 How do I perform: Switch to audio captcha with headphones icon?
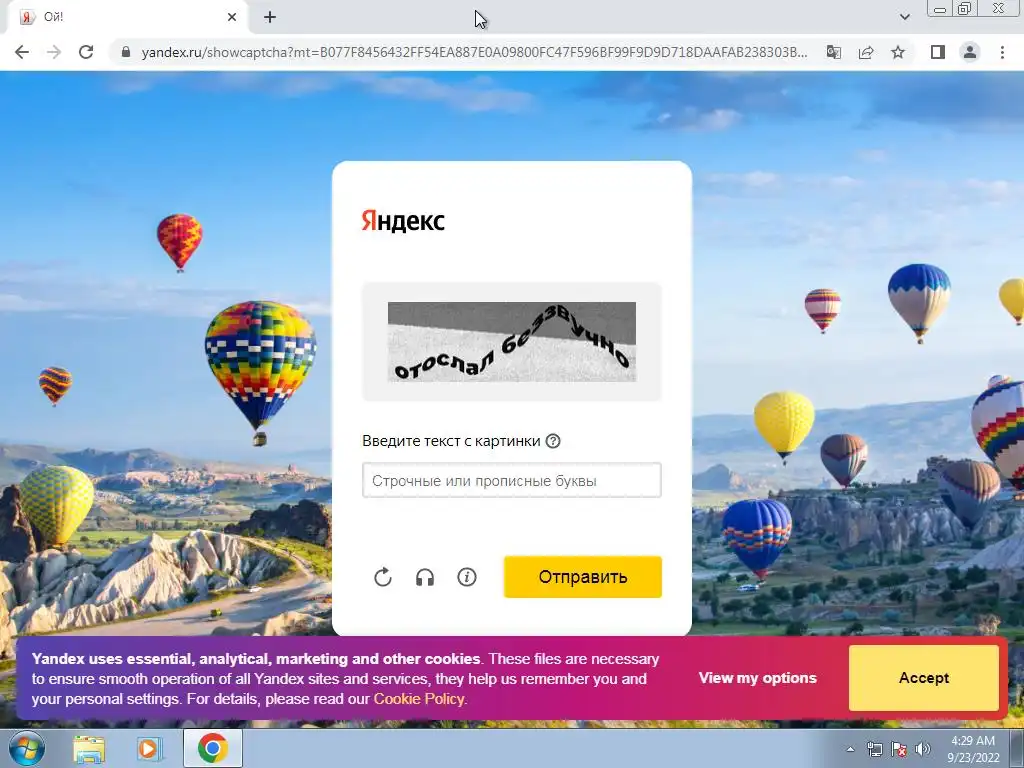[425, 577]
